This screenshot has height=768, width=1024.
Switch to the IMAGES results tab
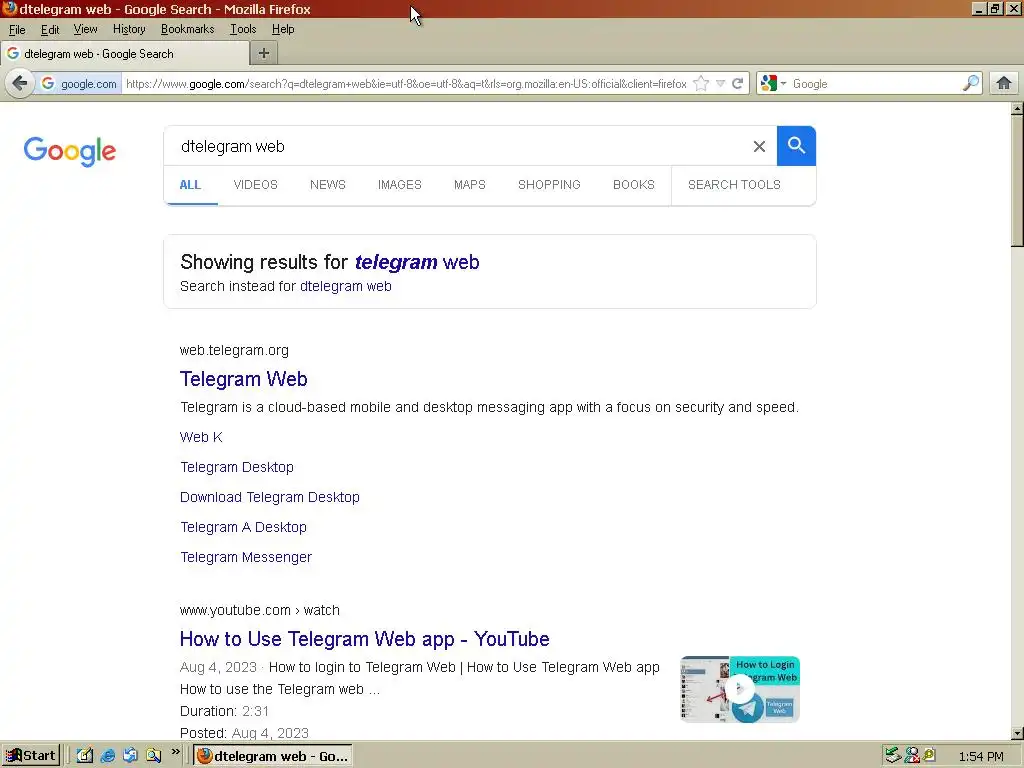coord(400,185)
